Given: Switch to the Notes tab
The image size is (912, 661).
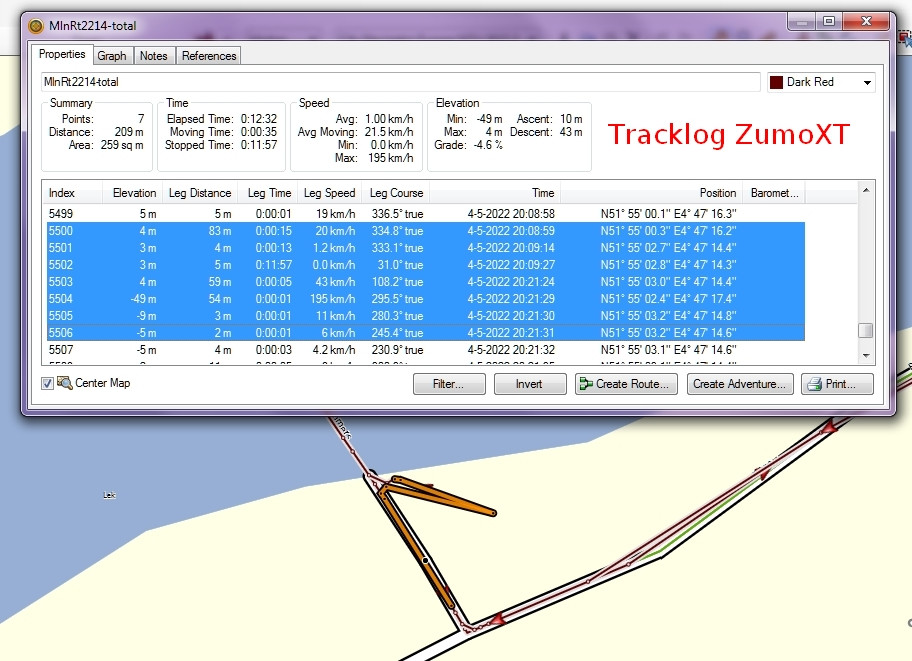Looking at the screenshot, I should point(154,56).
